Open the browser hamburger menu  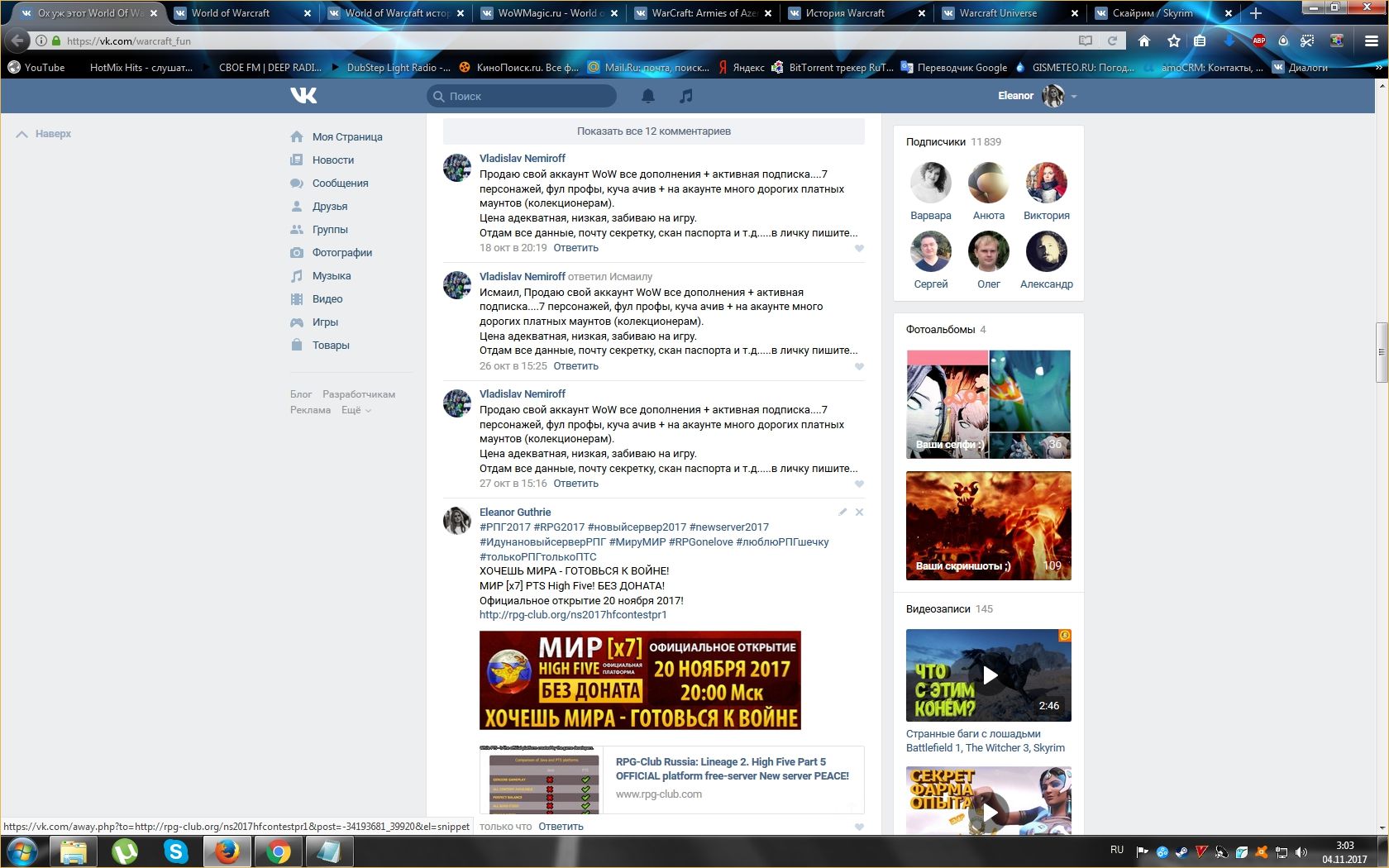[1371, 41]
